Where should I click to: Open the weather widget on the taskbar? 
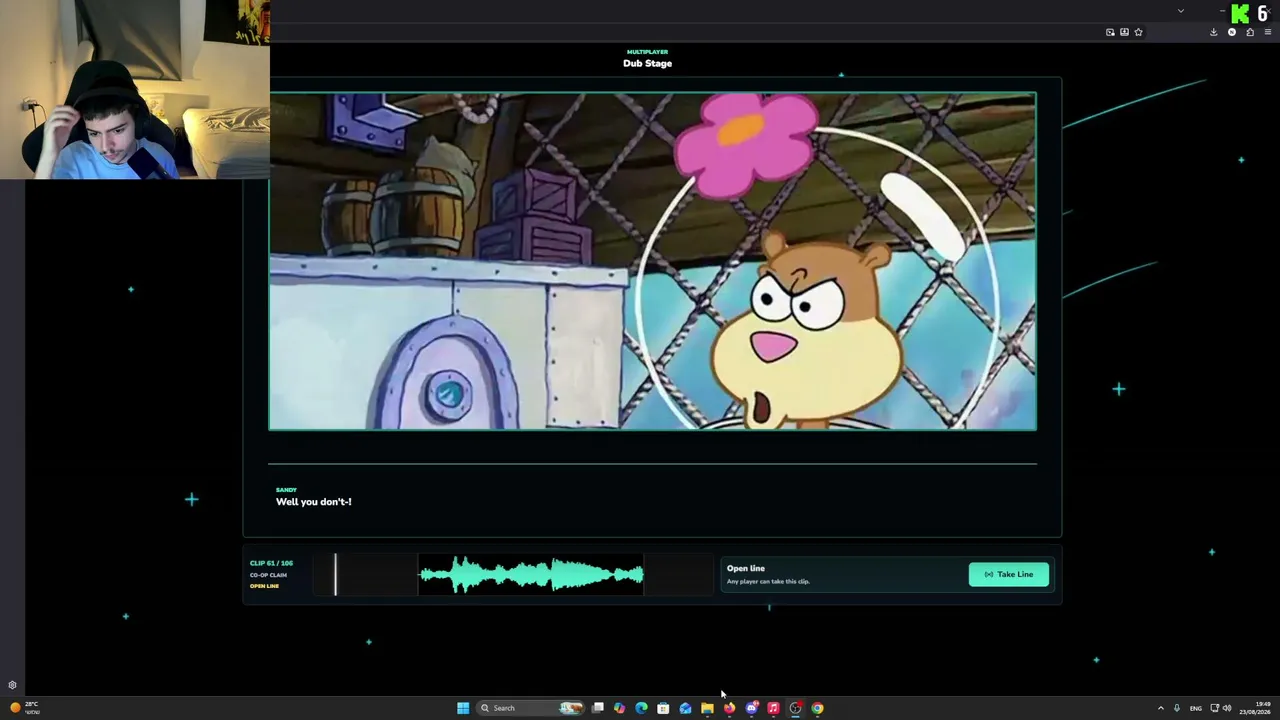tap(24, 708)
